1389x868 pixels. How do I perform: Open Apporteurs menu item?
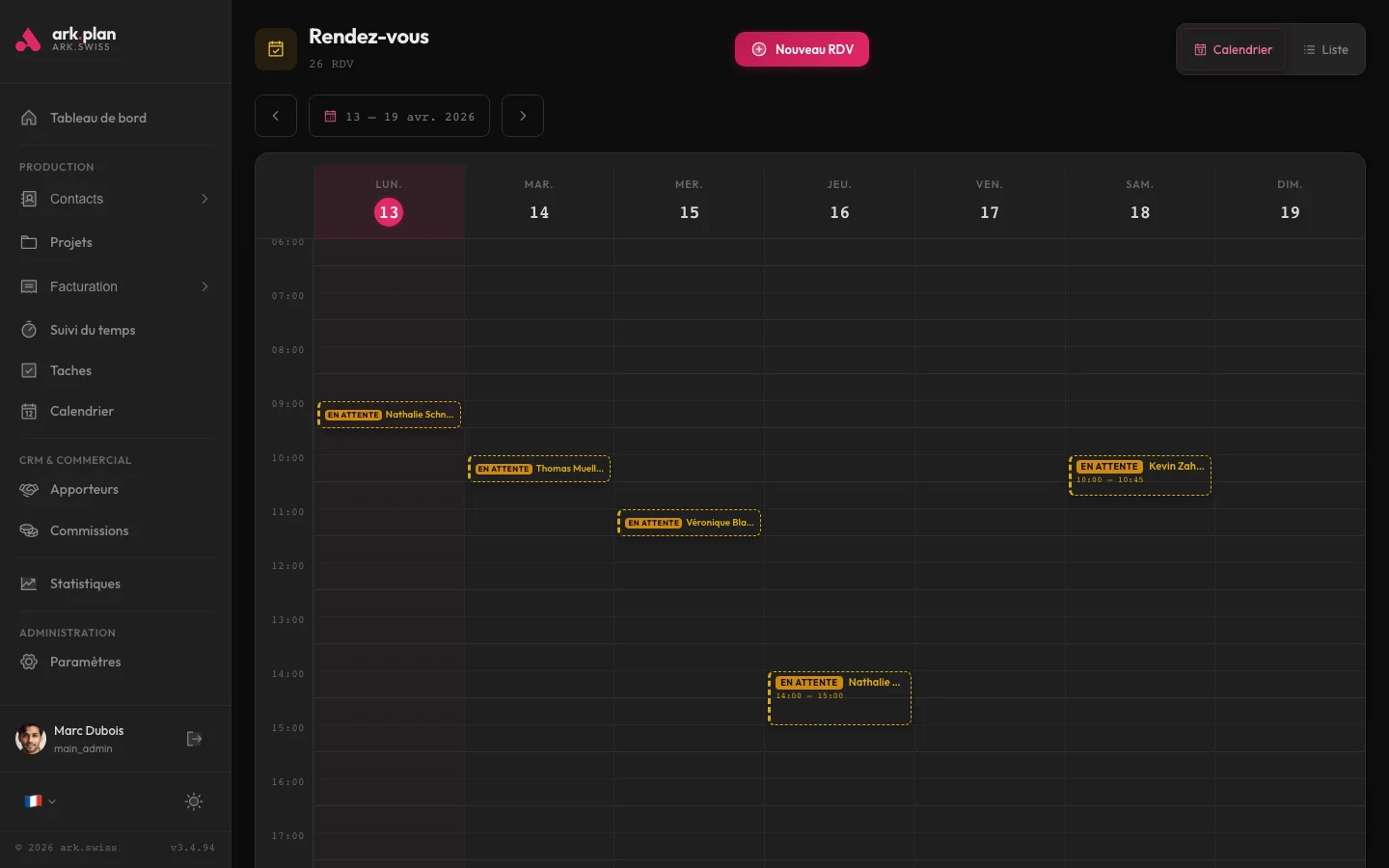(116, 489)
